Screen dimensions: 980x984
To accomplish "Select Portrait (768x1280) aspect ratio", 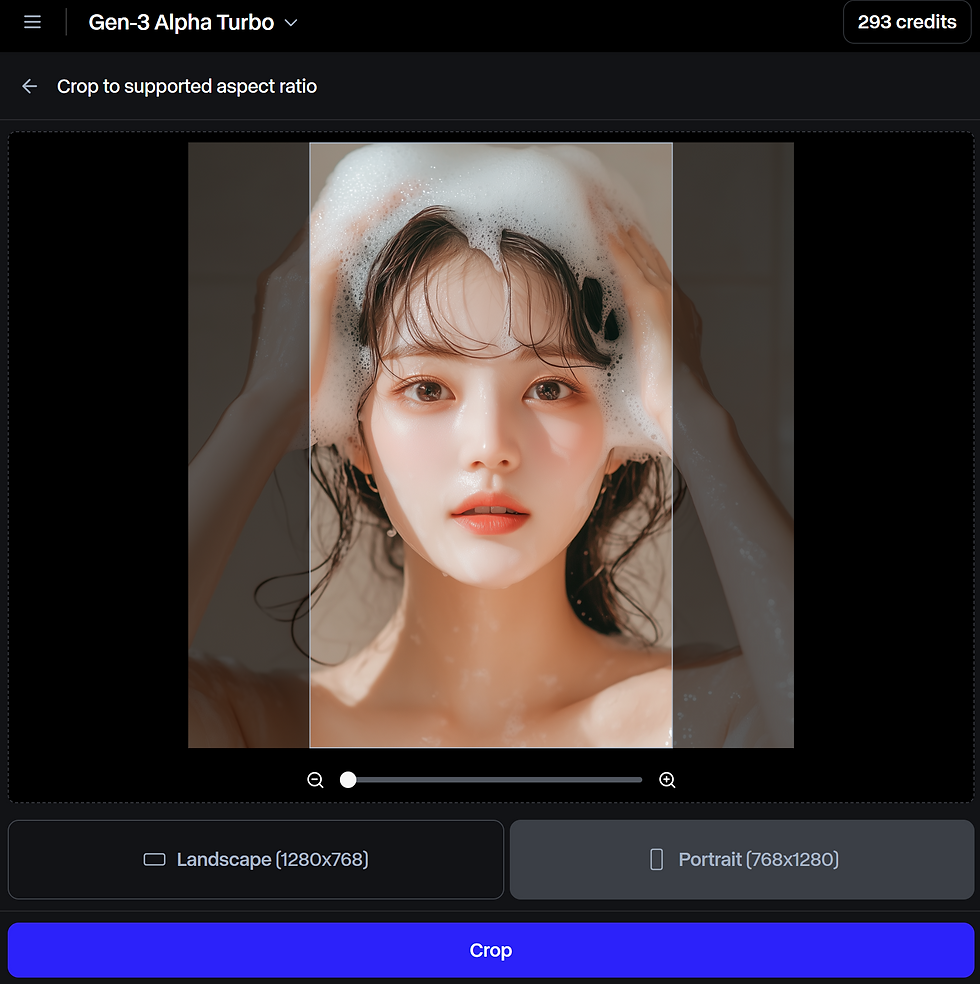I will (x=741, y=859).
